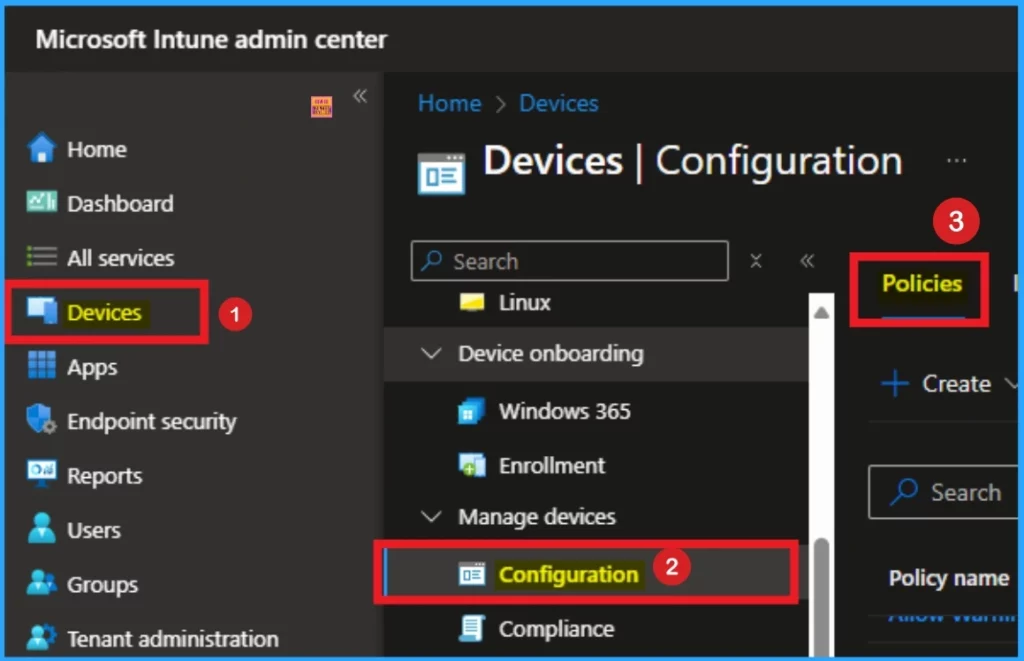This screenshot has height=661, width=1024.
Task: Click the Devices monitor icon
Action: 42,310
